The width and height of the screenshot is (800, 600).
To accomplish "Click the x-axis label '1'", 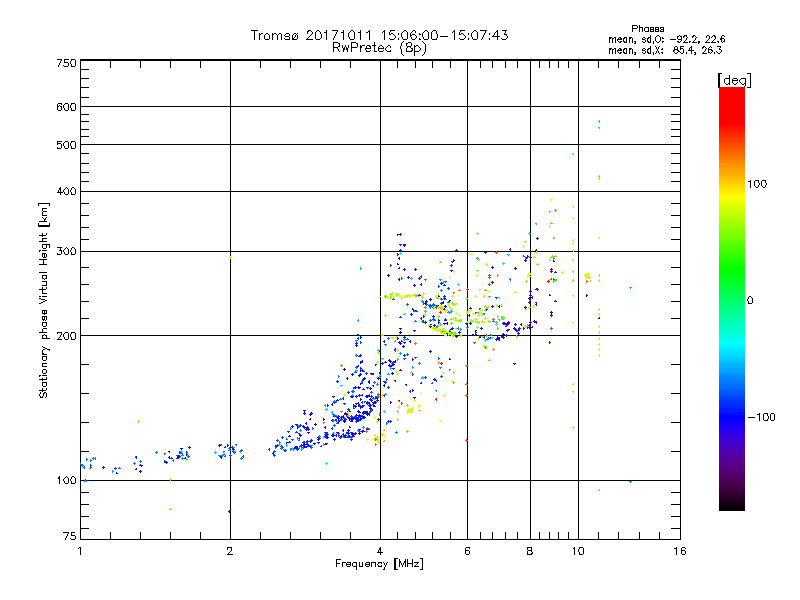I will (x=80, y=551).
